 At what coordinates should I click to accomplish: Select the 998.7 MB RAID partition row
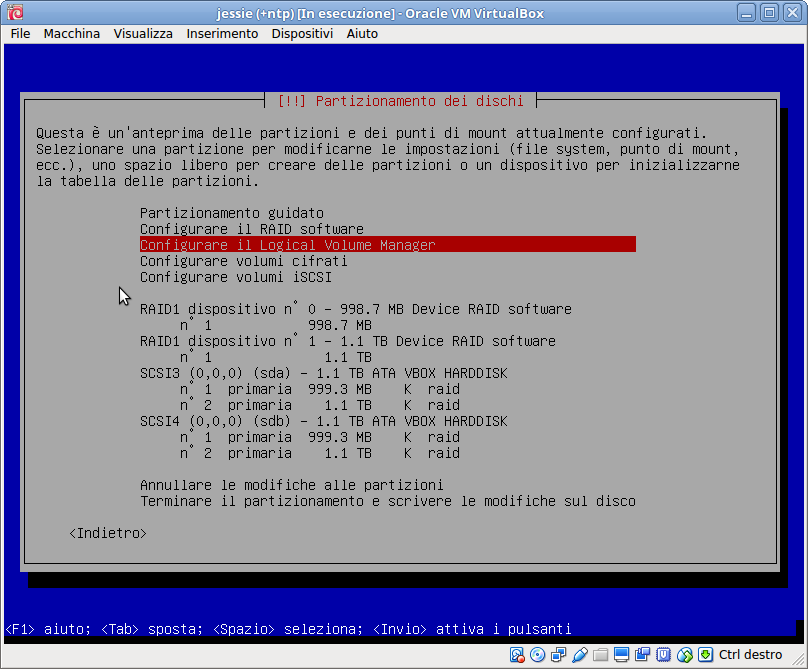[x=276, y=325]
